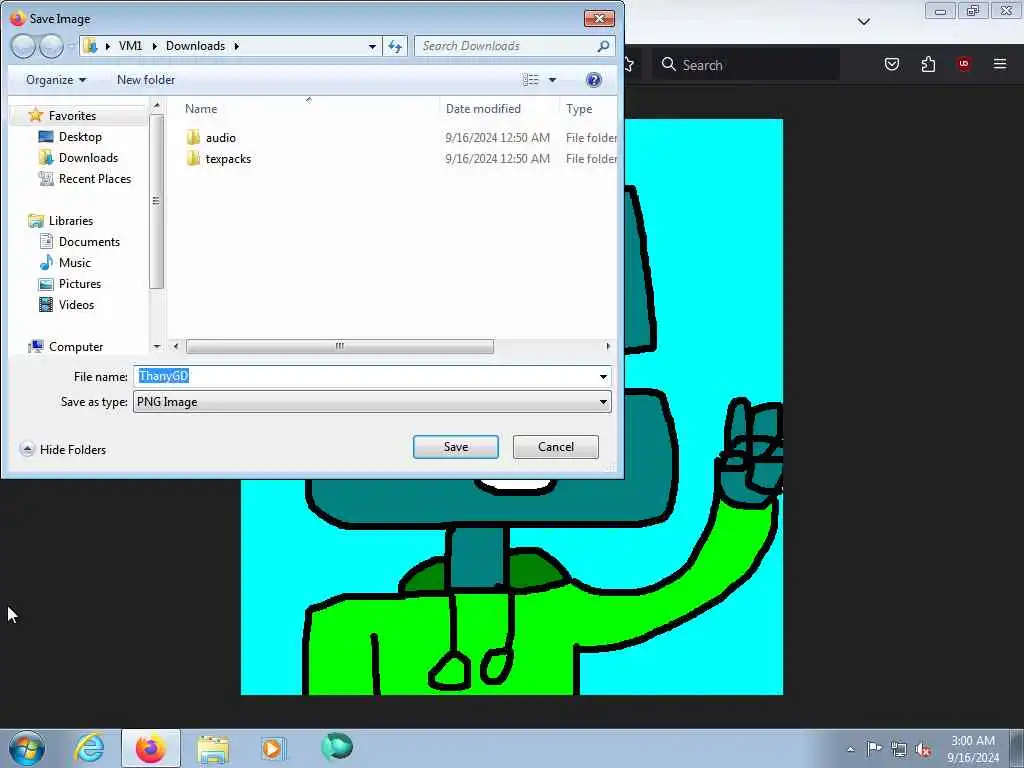Viewport: 1024px width, 768px height.
Task: Click the Music library icon
Action: 46,263
